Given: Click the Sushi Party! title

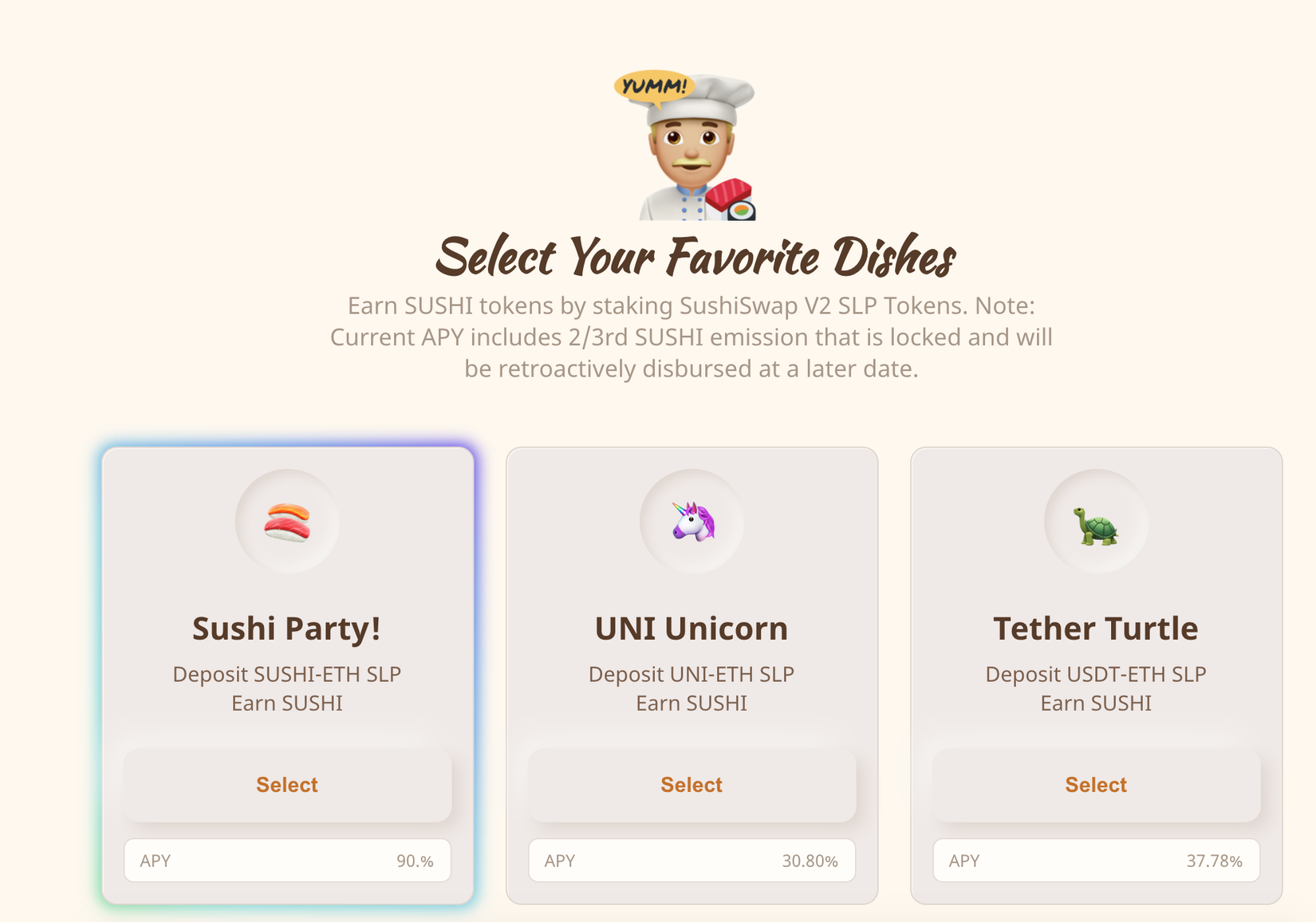Looking at the screenshot, I should (x=287, y=628).
